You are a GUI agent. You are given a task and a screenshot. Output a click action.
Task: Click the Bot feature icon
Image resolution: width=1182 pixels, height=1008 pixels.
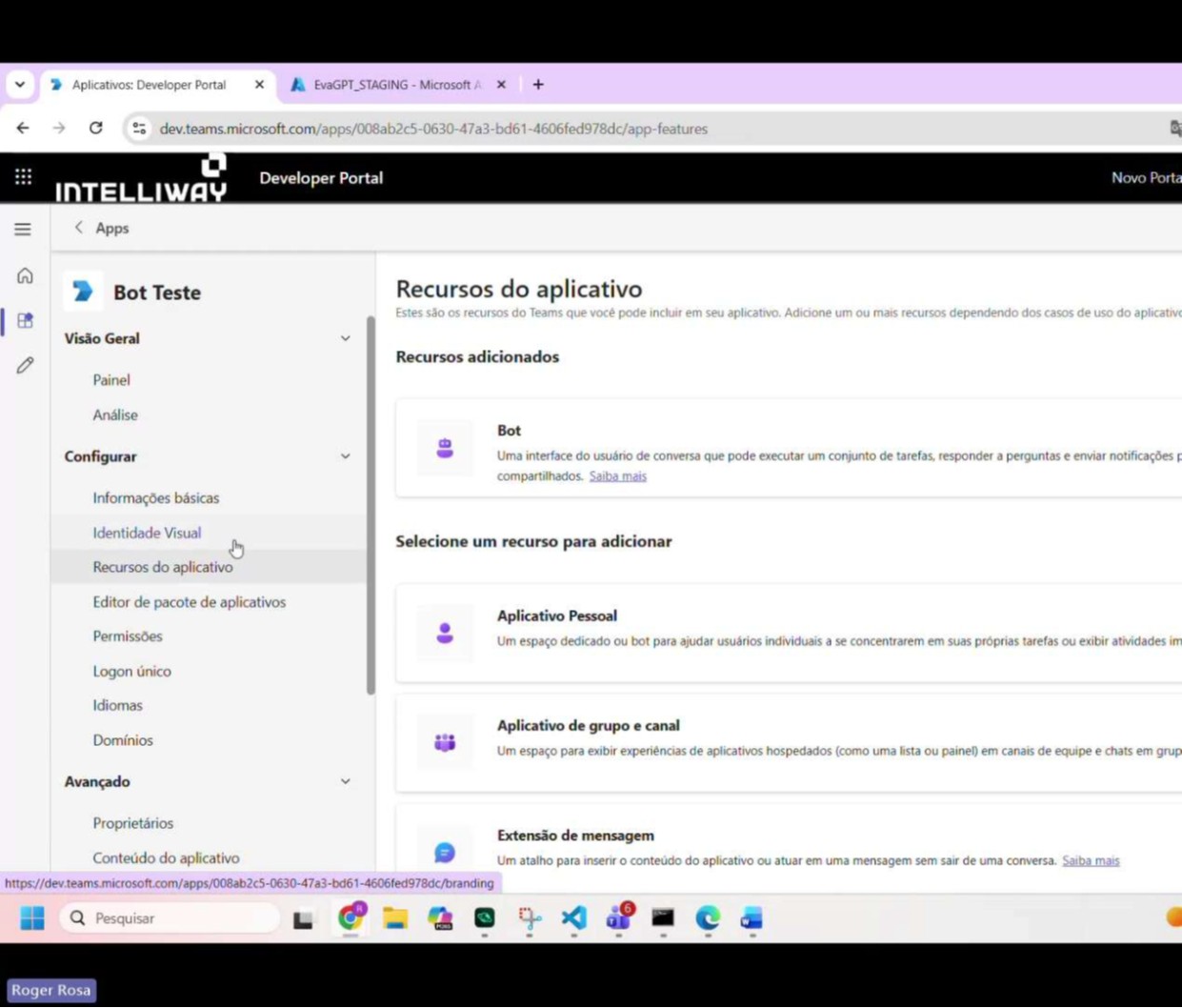pyautogui.click(x=445, y=448)
